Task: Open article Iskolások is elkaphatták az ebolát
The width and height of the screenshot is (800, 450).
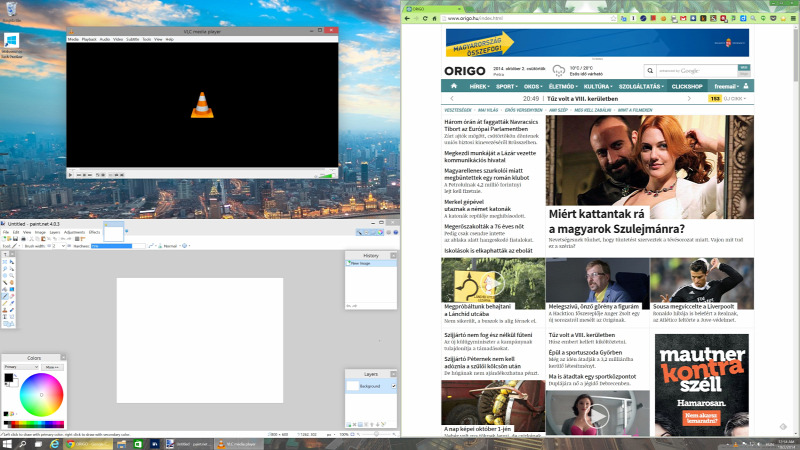Action: [x=488, y=251]
